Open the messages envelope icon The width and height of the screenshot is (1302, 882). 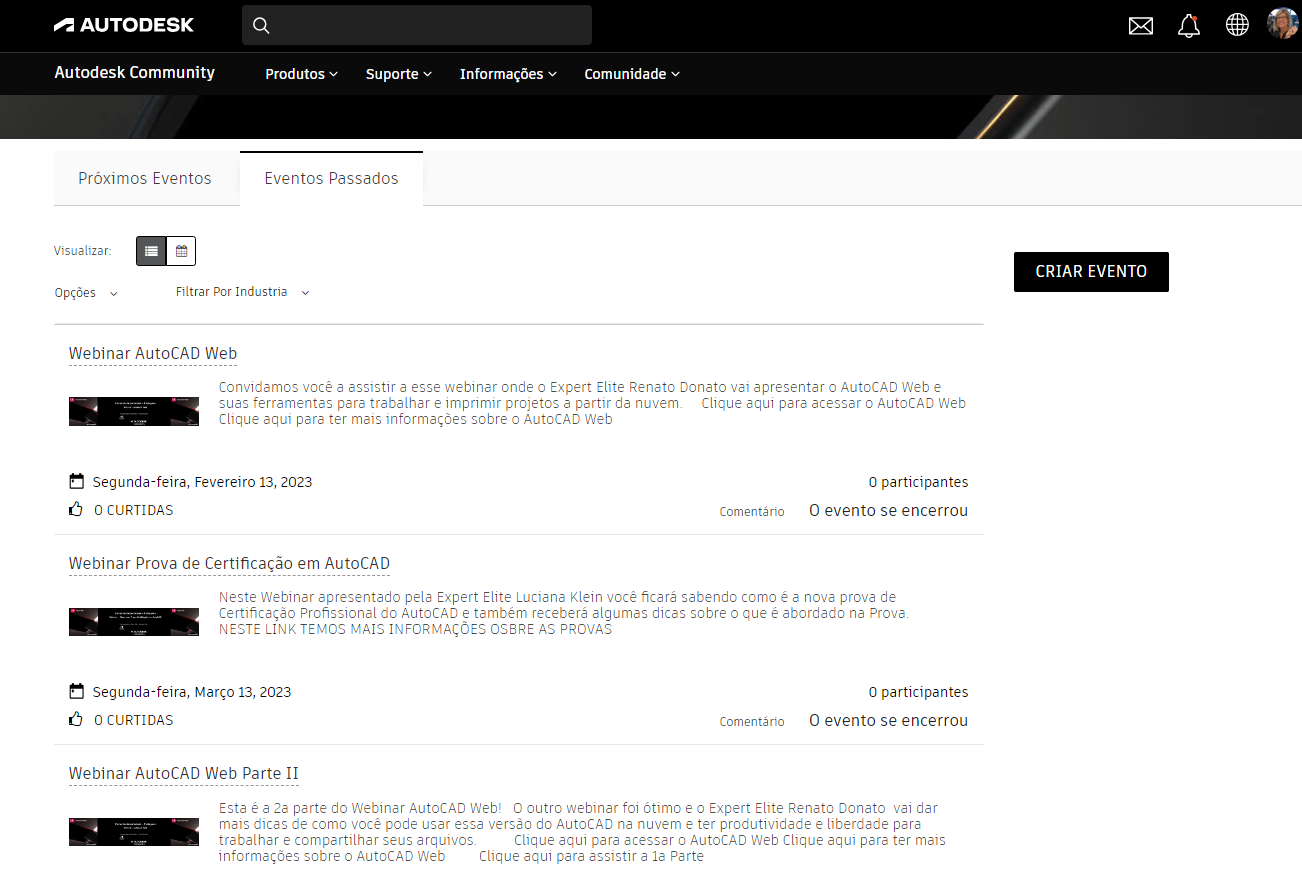click(1140, 25)
